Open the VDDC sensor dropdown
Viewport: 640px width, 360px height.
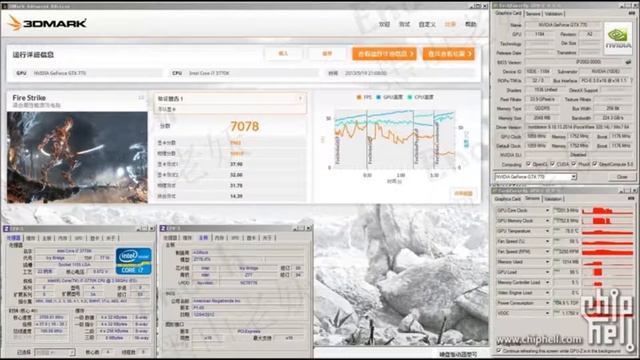pyautogui.click(x=547, y=313)
